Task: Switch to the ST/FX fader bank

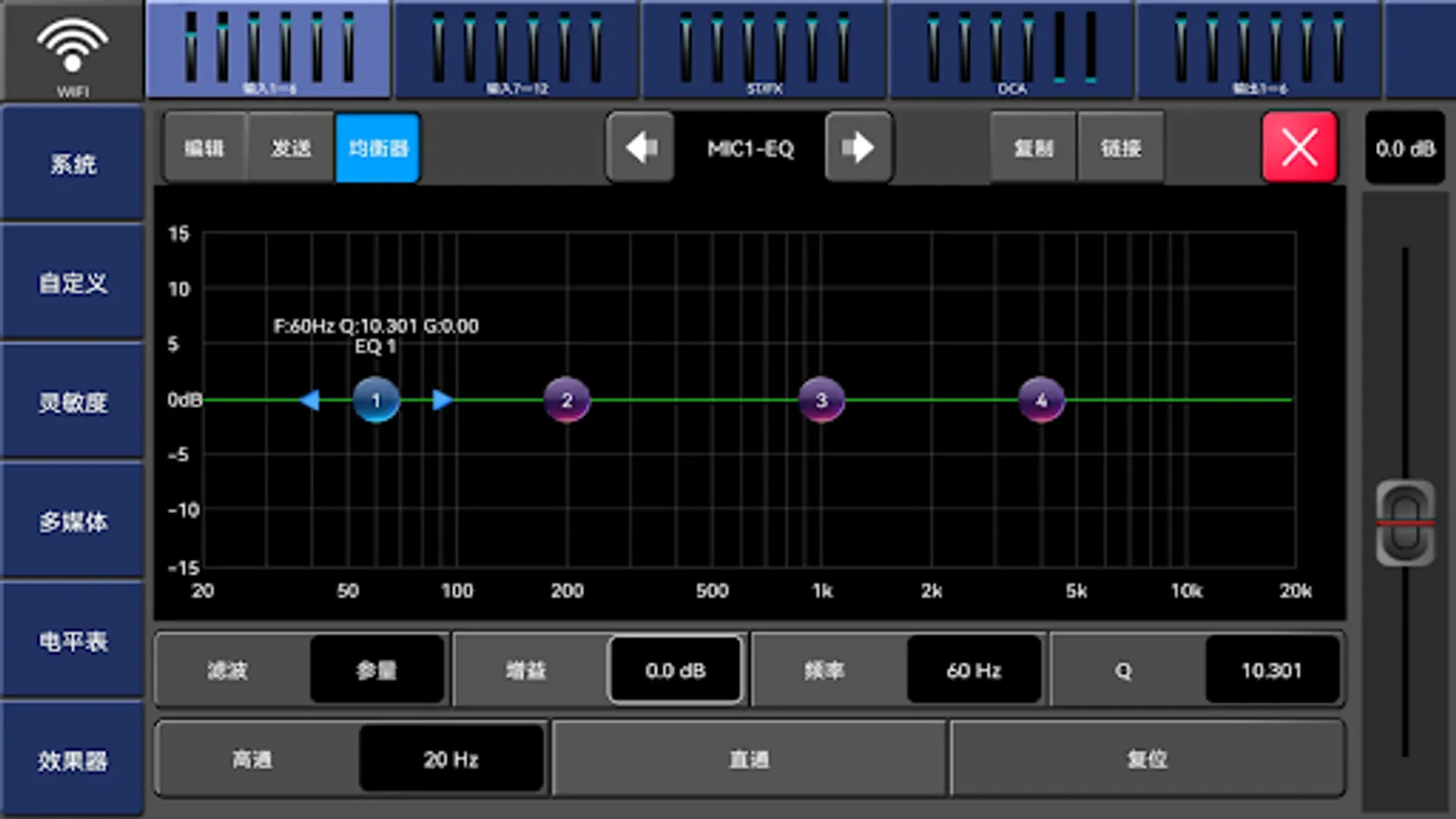Action: (764, 49)
